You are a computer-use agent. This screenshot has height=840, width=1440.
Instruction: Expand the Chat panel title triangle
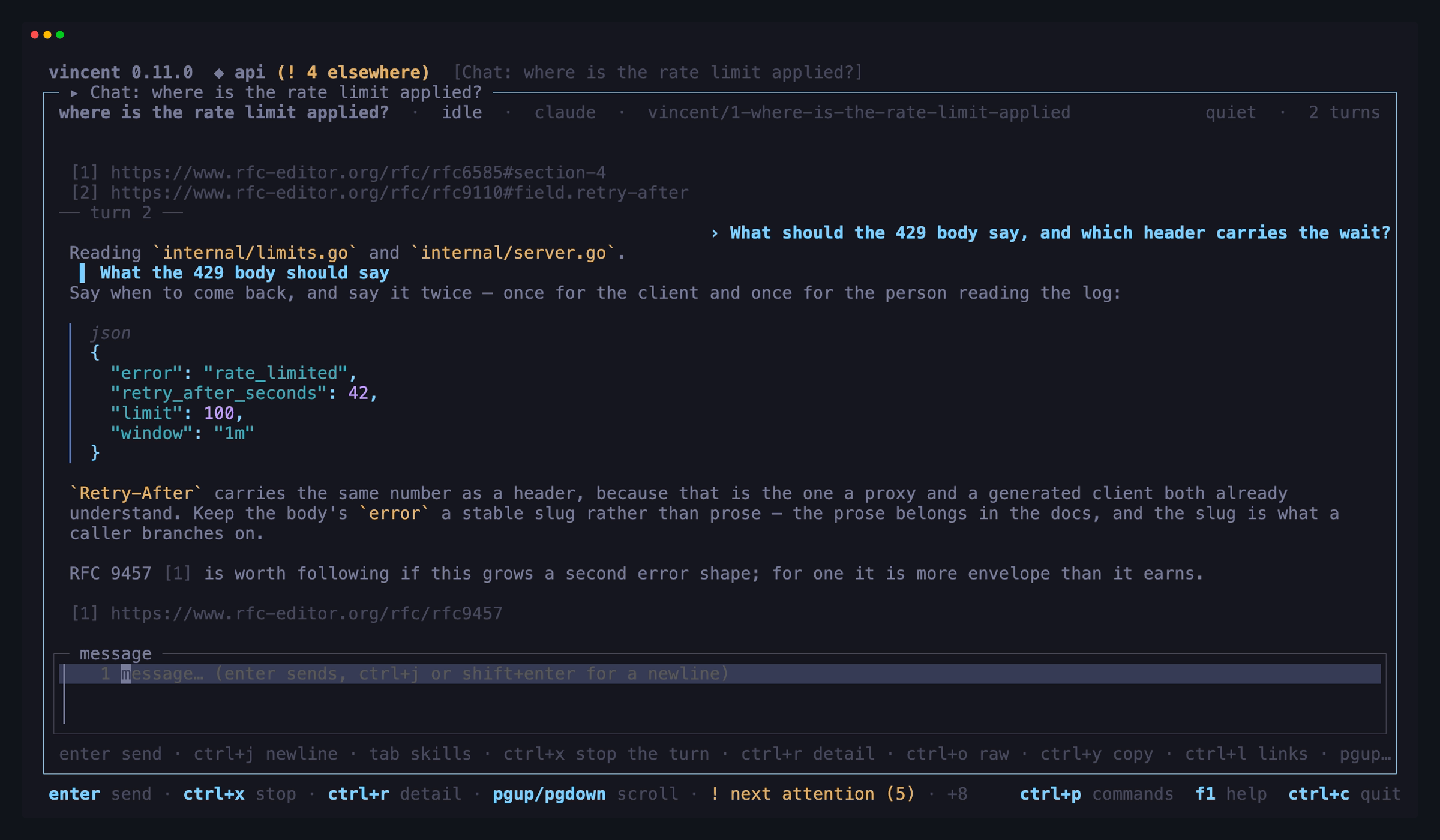[74, 93]
